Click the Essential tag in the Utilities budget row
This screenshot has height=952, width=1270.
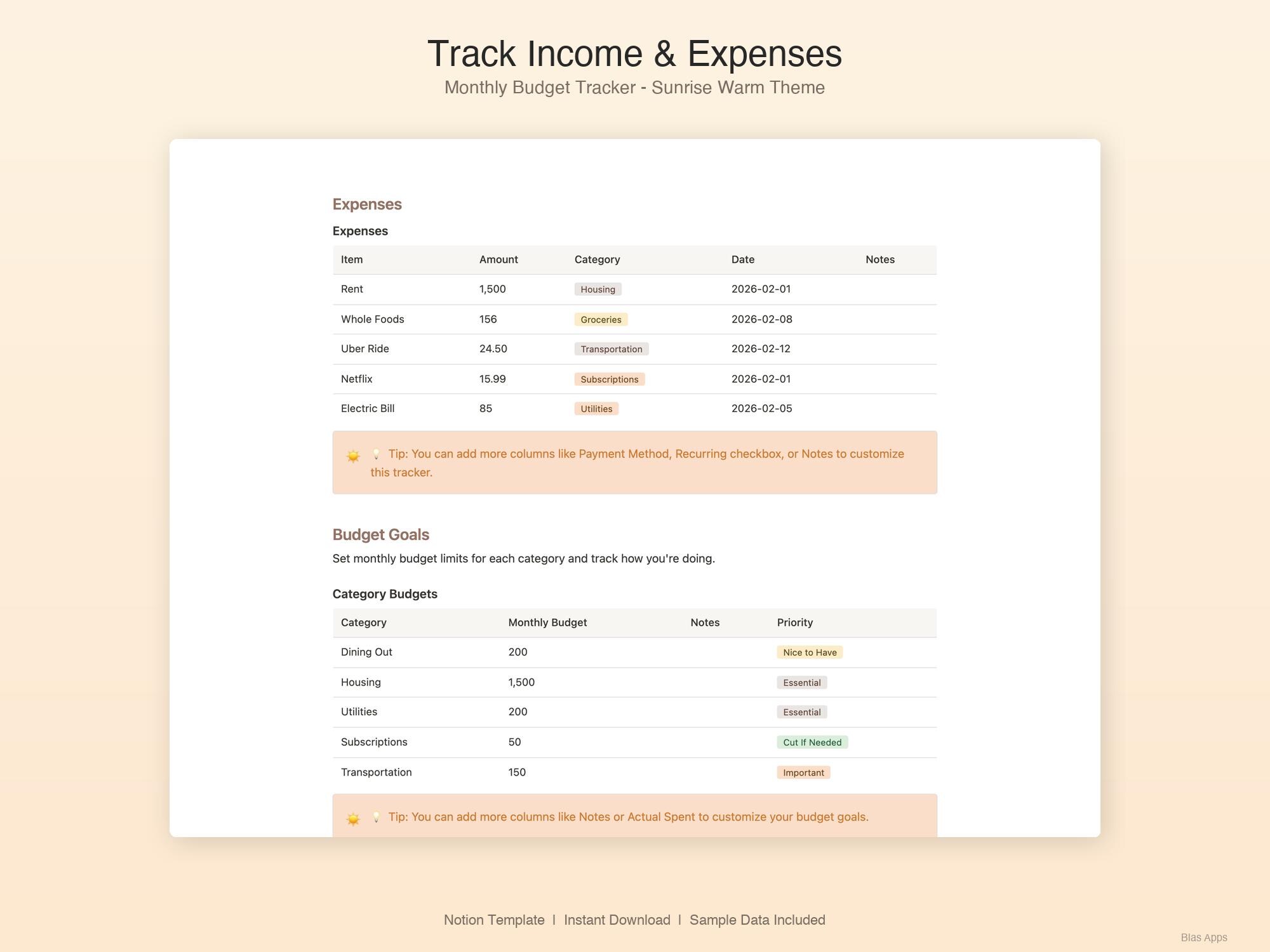pos(802,712)
